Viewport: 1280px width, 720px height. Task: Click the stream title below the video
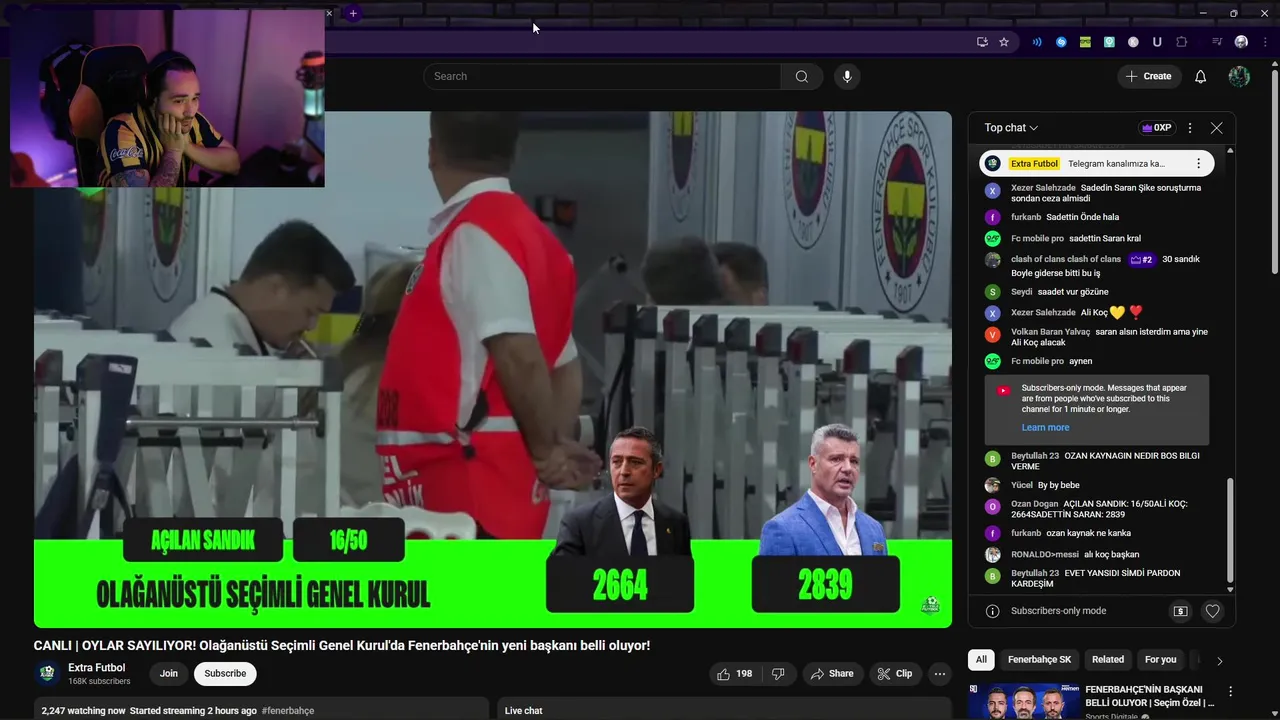(342, 646)
